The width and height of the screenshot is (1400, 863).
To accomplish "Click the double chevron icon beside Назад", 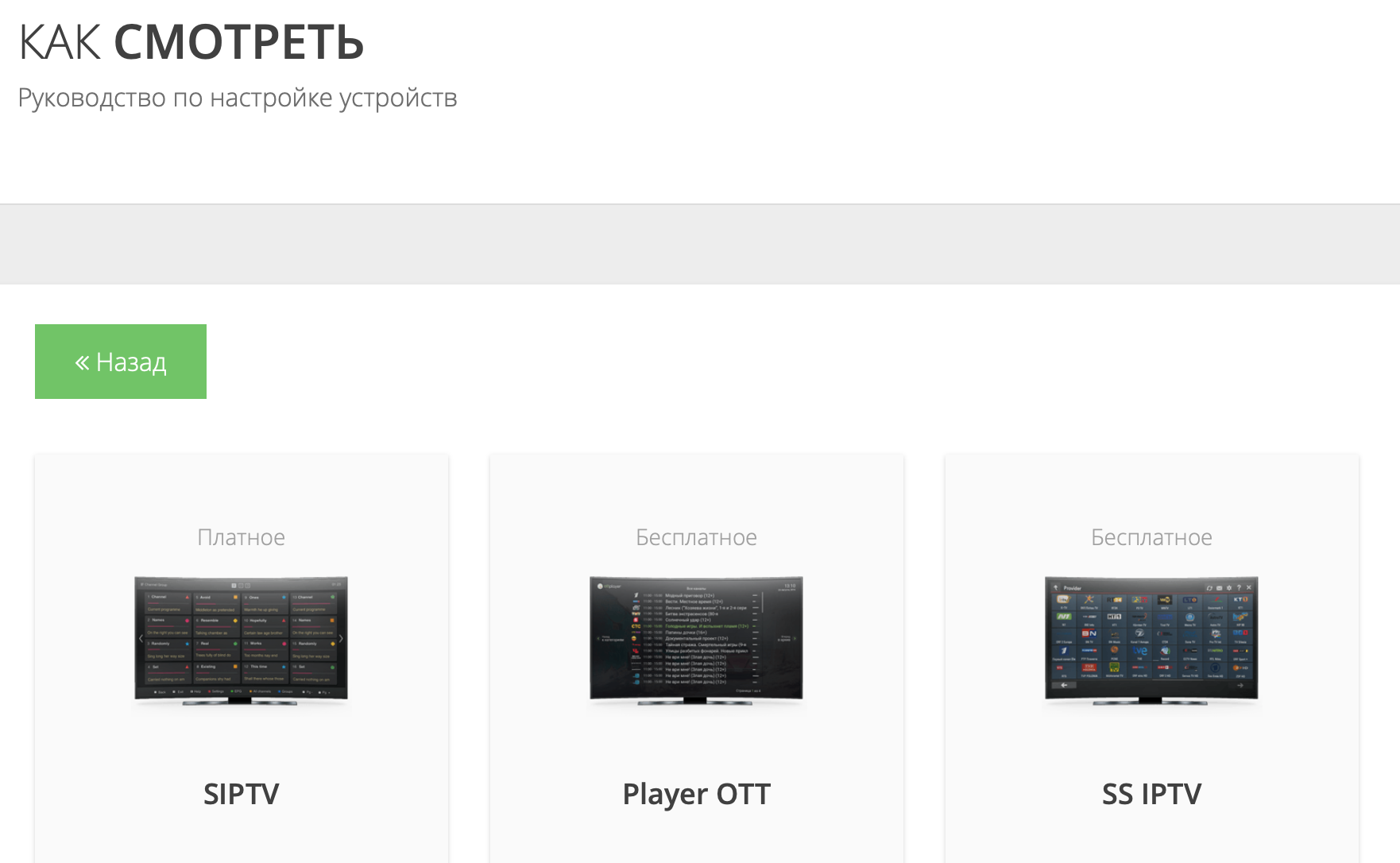I will pyautogui.click(x=82, y=363).
